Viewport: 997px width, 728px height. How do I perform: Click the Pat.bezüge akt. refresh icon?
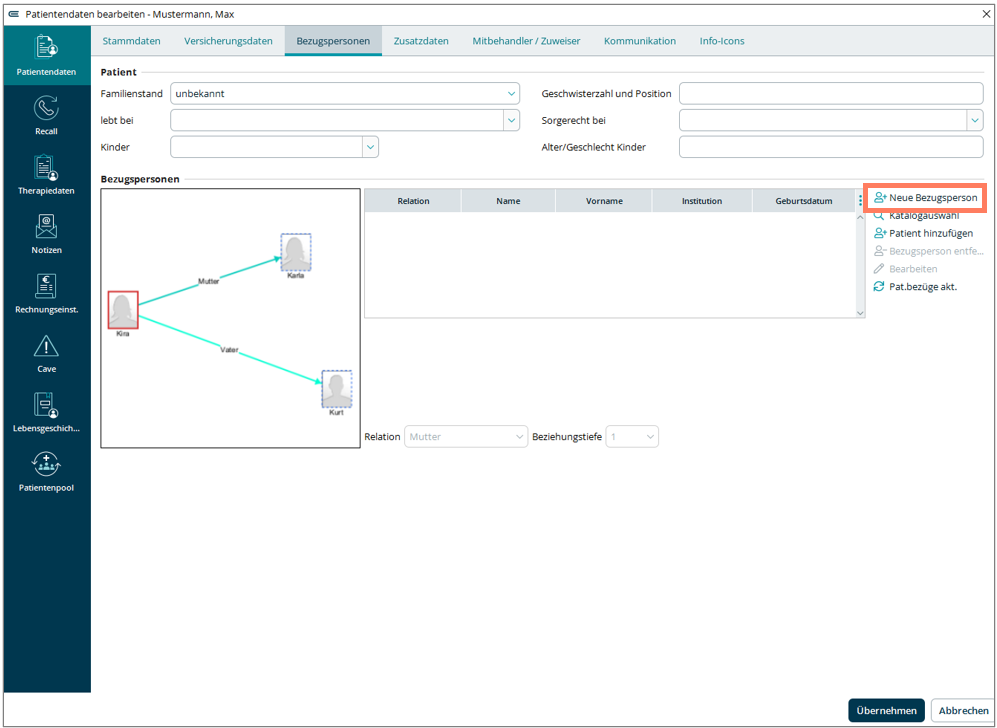click(x=879, y=287)
